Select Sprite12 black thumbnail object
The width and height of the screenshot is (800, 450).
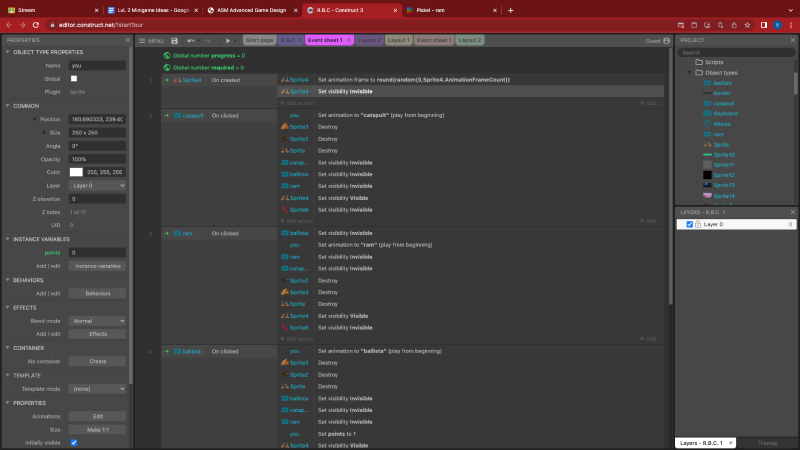click(x=706, y=175)
